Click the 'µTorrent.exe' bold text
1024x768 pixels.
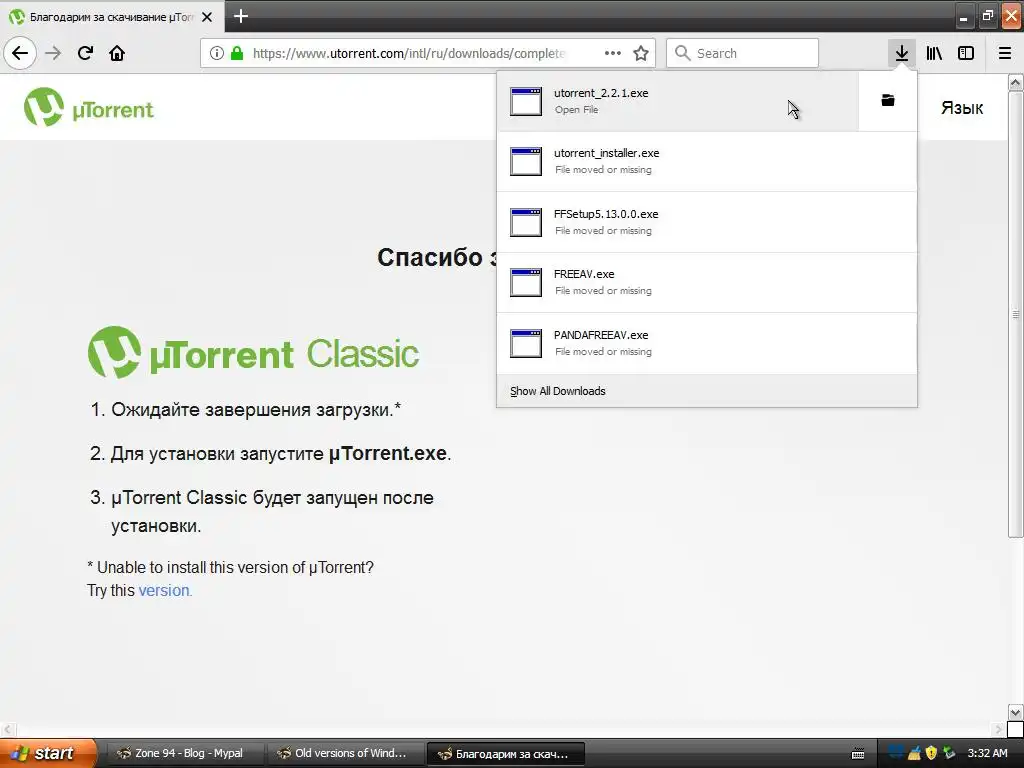388,453
